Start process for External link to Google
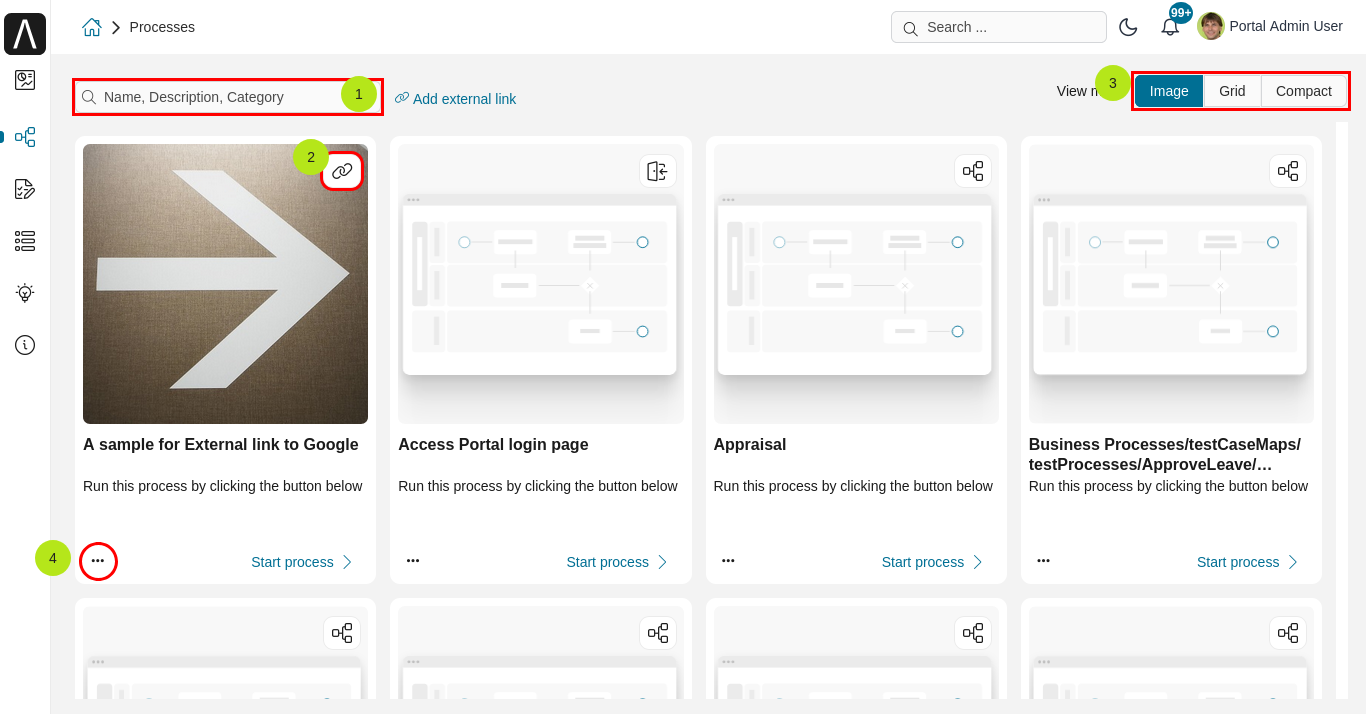Screen dimensions: 1366x714 pos(302,562)
